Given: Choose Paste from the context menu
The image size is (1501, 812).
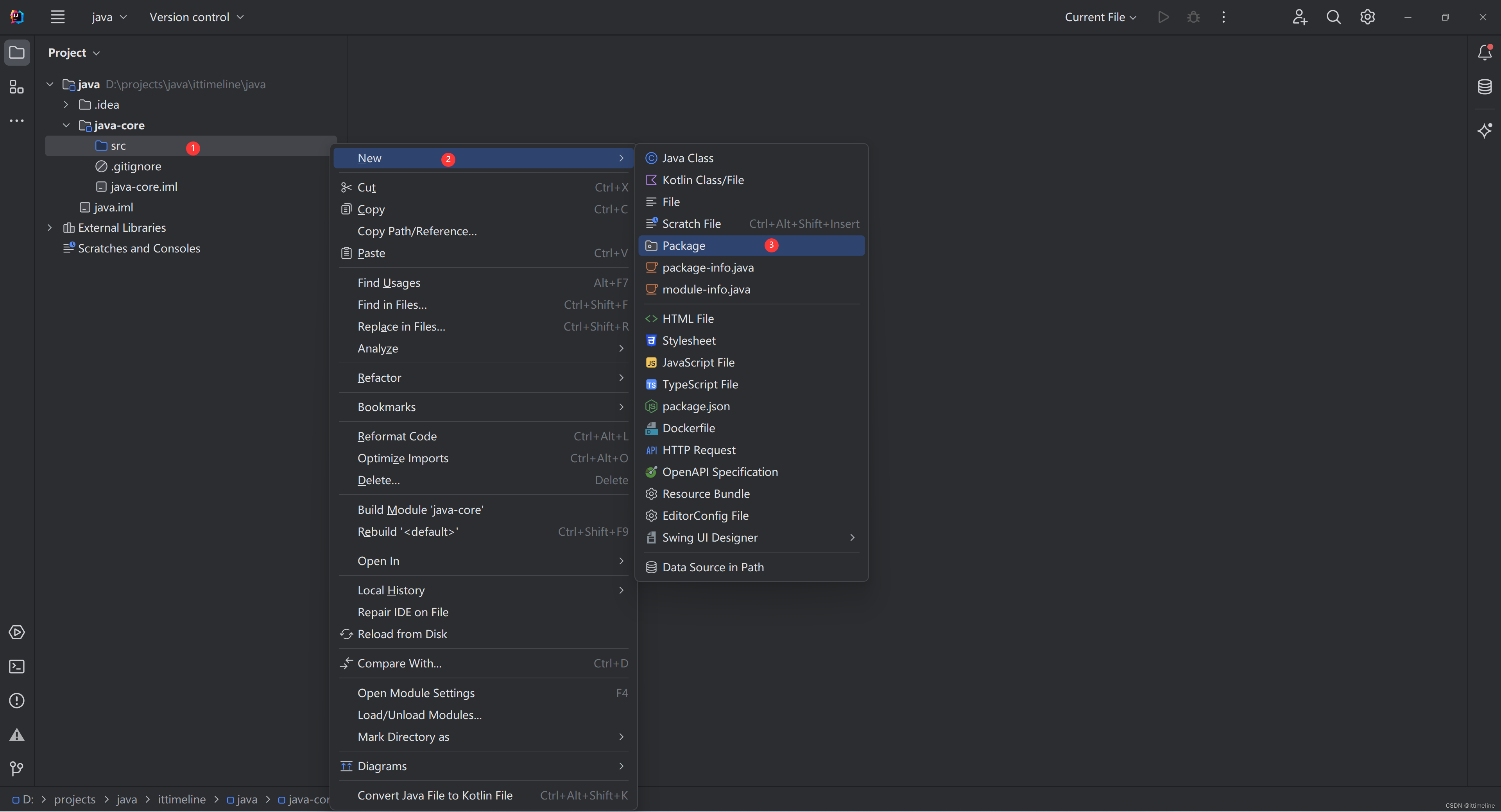Looking at the screenshot, I should pos(483,253).
